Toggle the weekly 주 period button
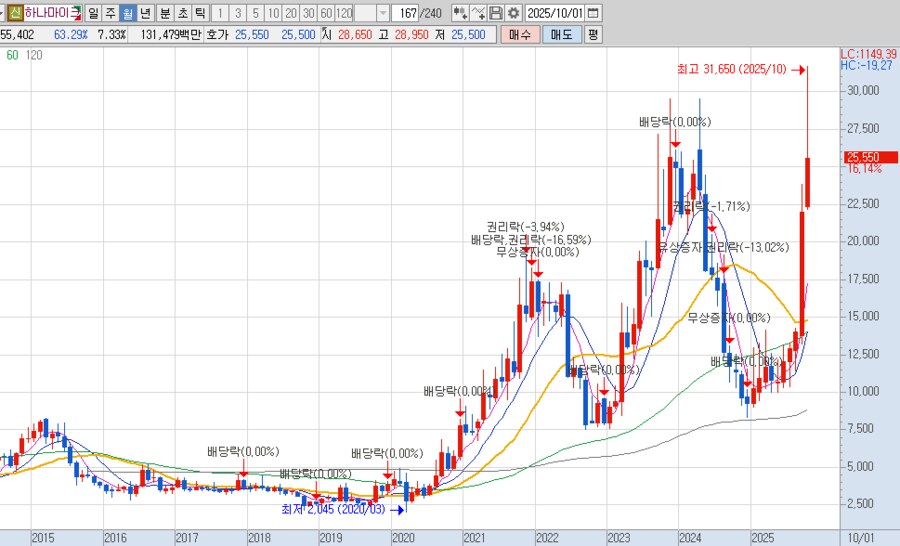The height and width of the screenshot is (546, 900). [x=110, y=13]
